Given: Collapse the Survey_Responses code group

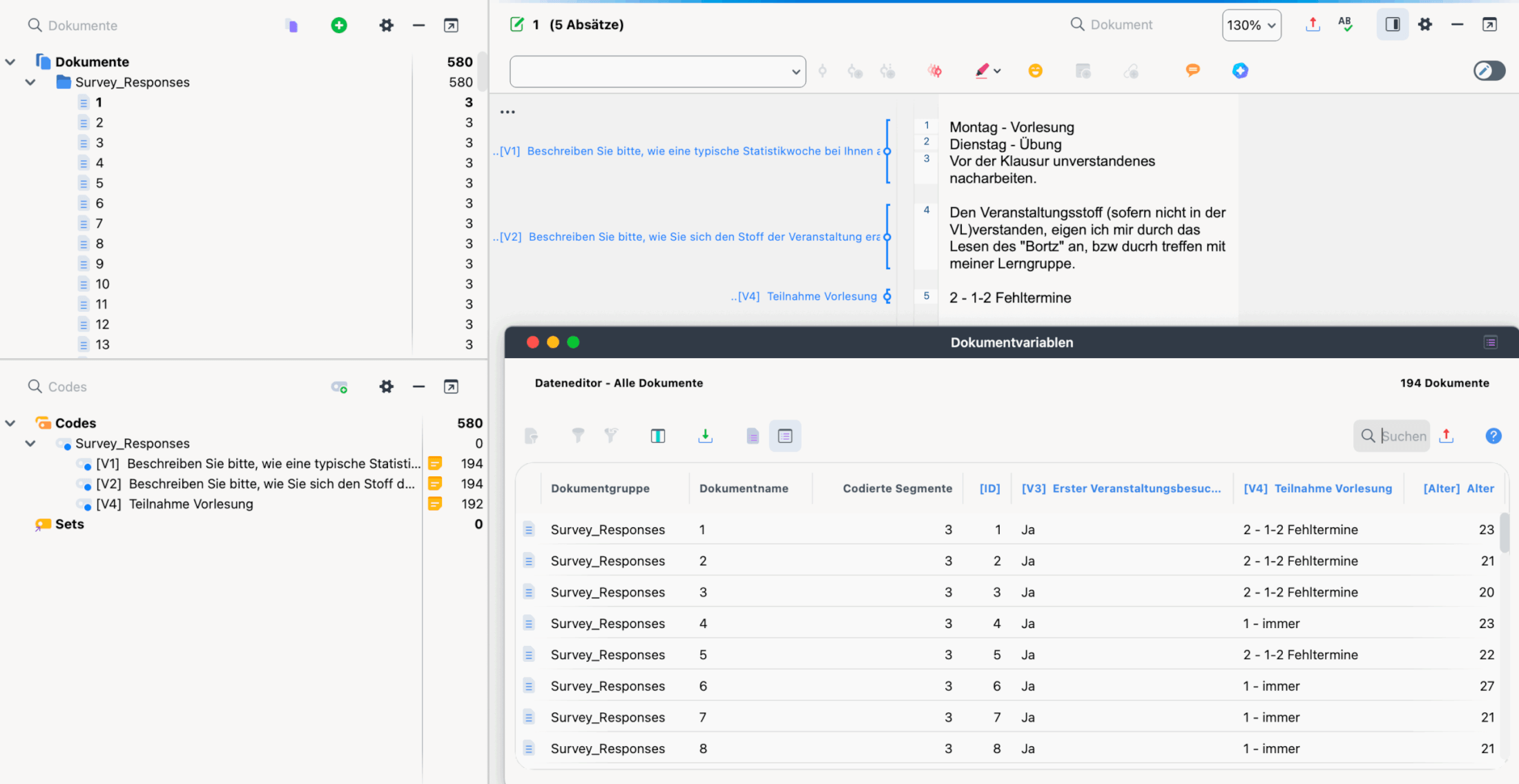Looking at the screenshot, I should click(x=30, y=444).
